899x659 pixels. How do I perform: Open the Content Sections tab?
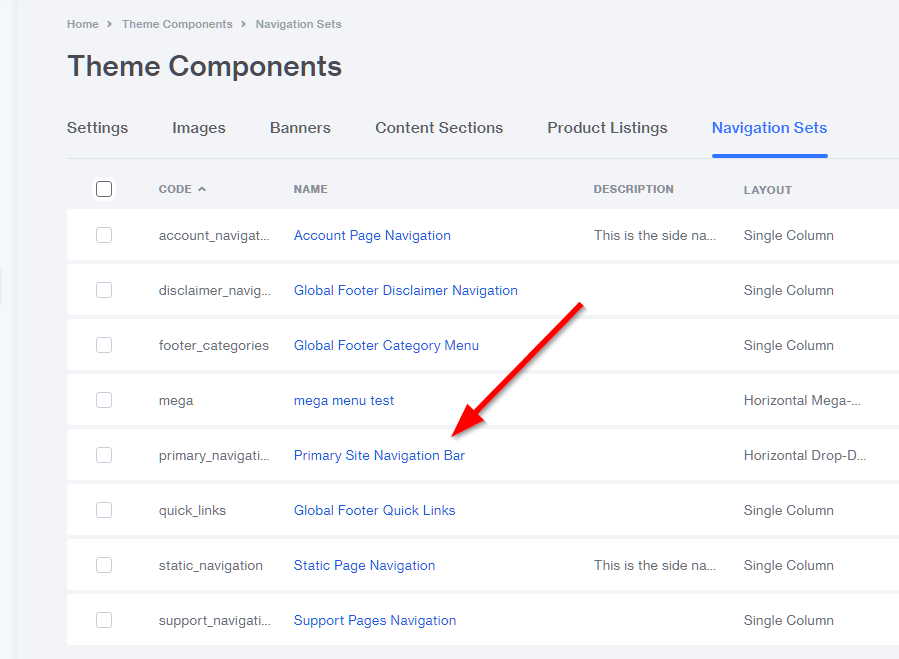439,128
